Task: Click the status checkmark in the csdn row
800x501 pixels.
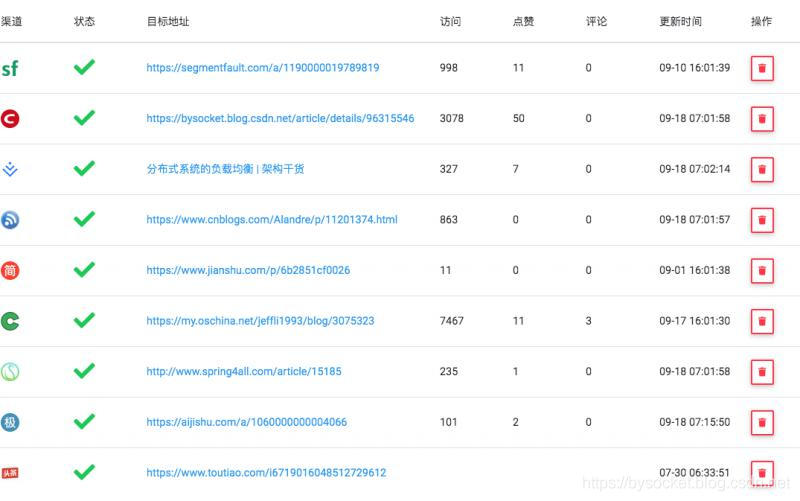Action: tap(84, 117)
